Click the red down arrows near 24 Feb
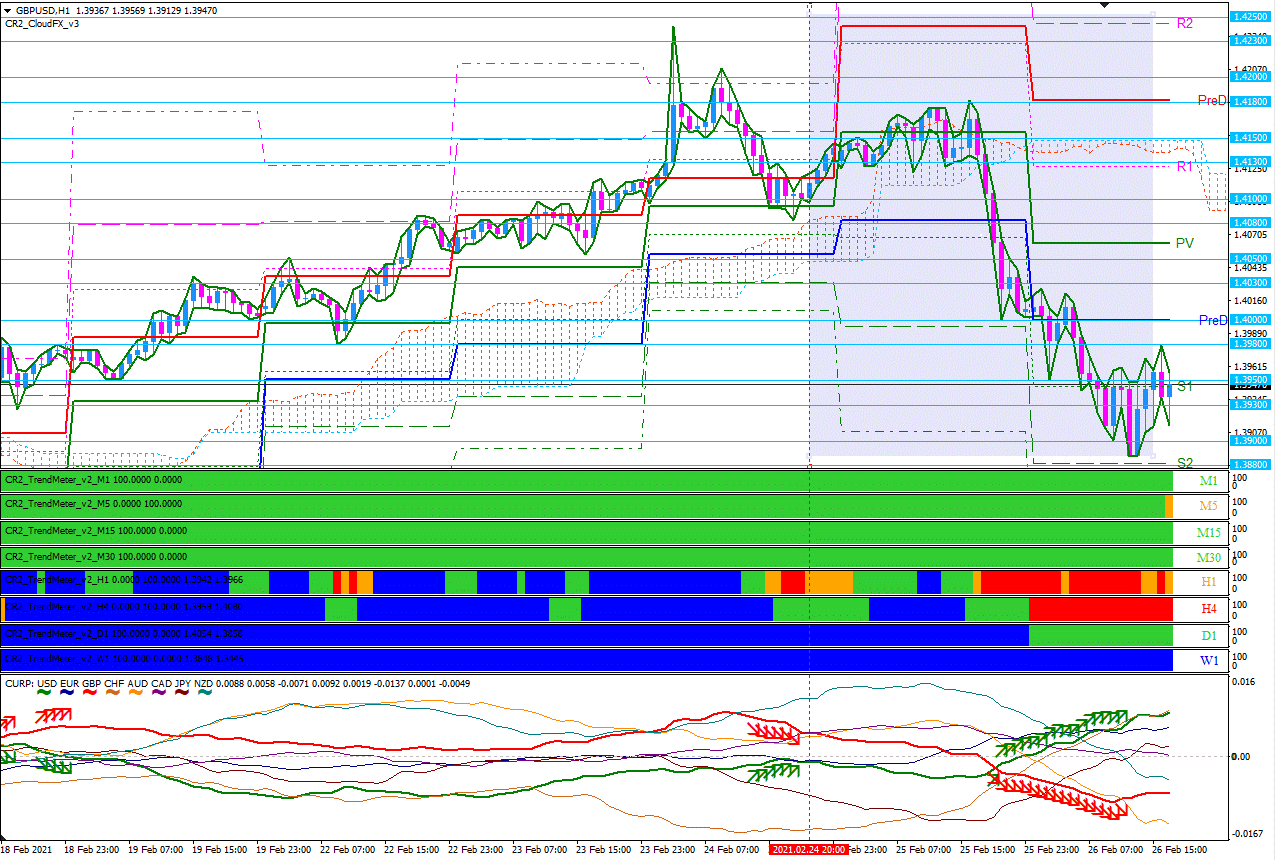The height and width of the screenshot is (860, 1276). (x=775, y=731)
